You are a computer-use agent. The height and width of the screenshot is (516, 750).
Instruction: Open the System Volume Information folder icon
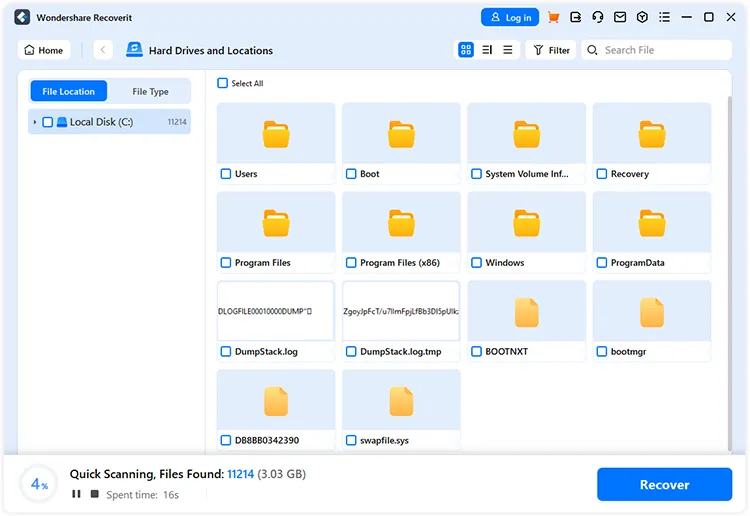(x=527, y=134)
